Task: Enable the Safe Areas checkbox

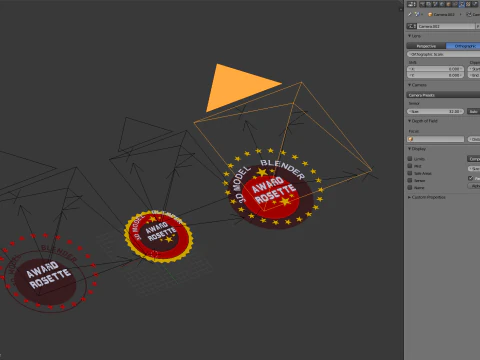Action: click(410, 173)
